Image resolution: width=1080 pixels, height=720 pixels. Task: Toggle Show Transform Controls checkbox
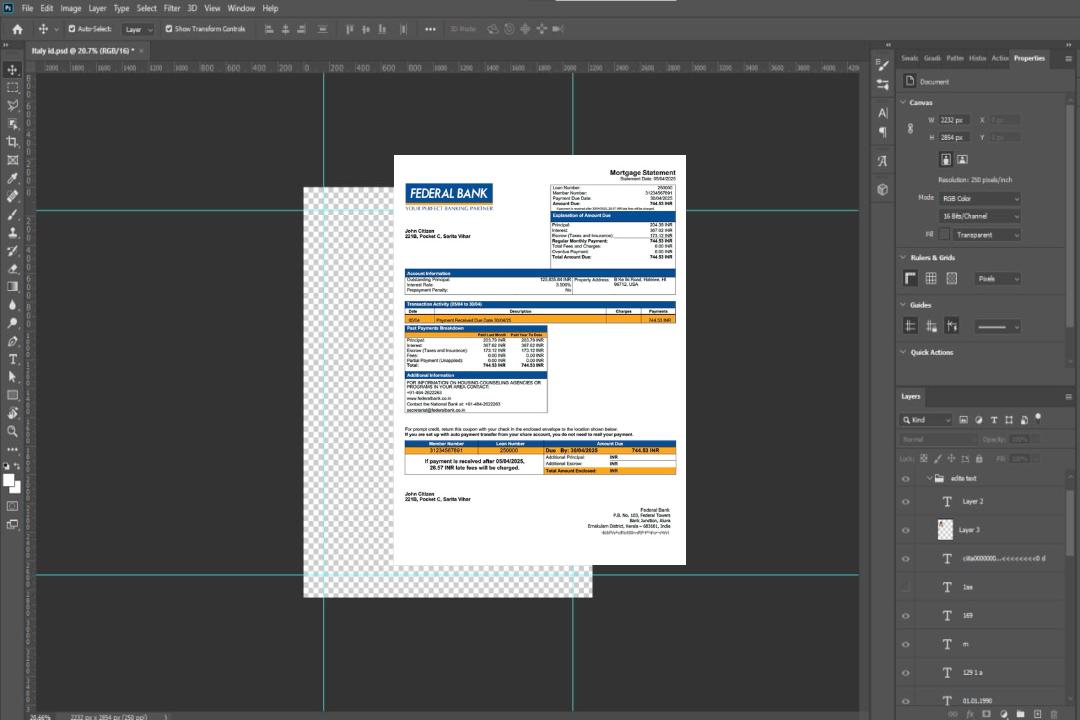tap(169, 29)
